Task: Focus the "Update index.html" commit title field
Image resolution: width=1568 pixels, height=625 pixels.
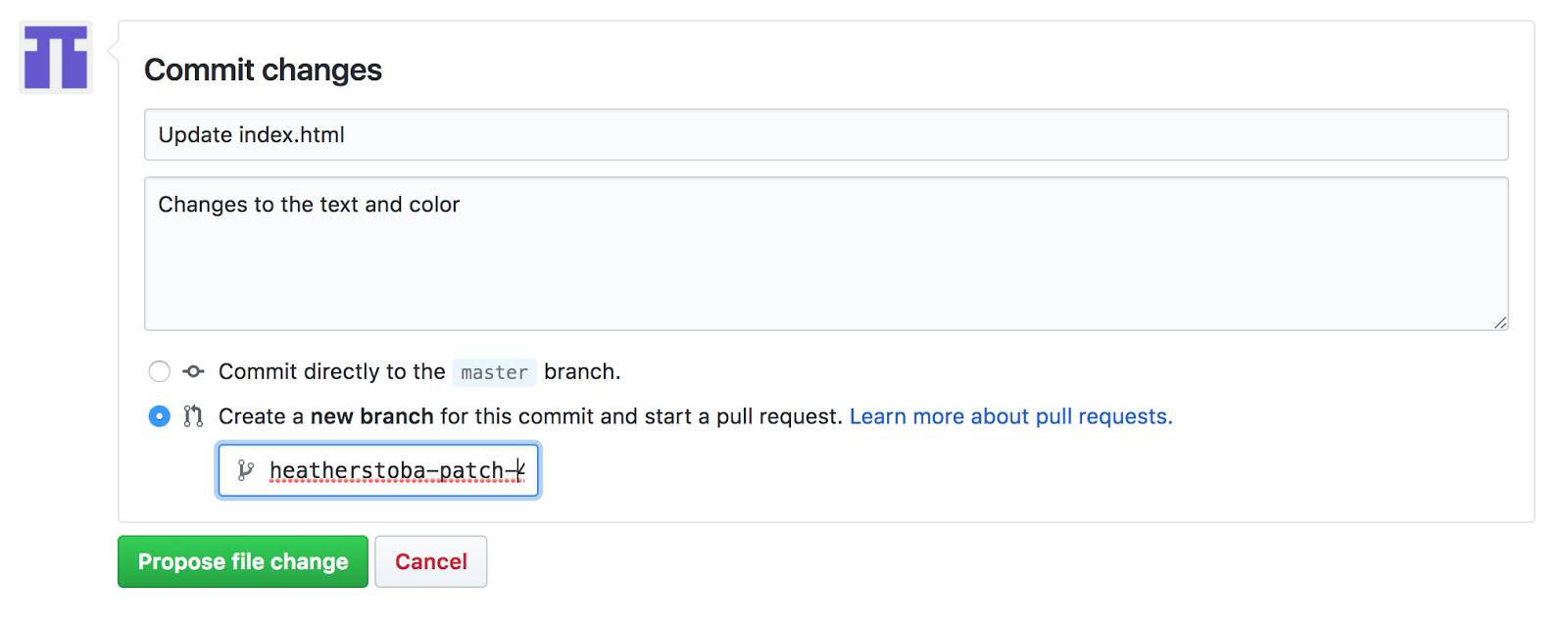Action: (826, 134)
